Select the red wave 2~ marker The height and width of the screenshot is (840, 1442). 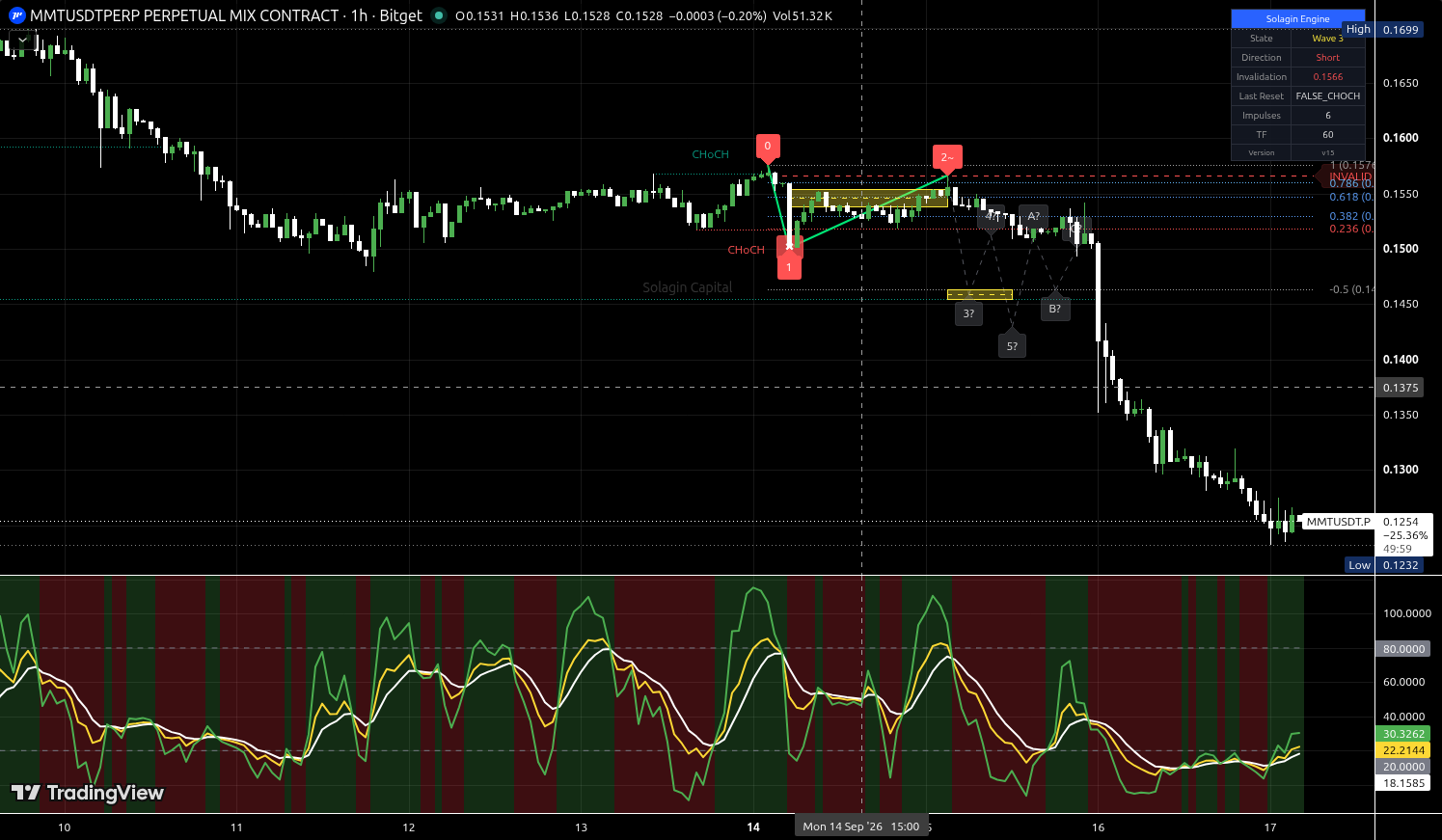947,157
